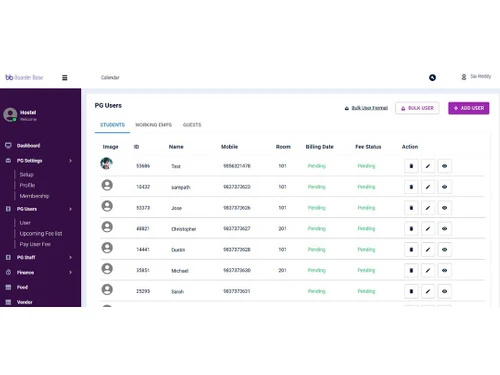Click the Mobile column header

coord(229,147)
